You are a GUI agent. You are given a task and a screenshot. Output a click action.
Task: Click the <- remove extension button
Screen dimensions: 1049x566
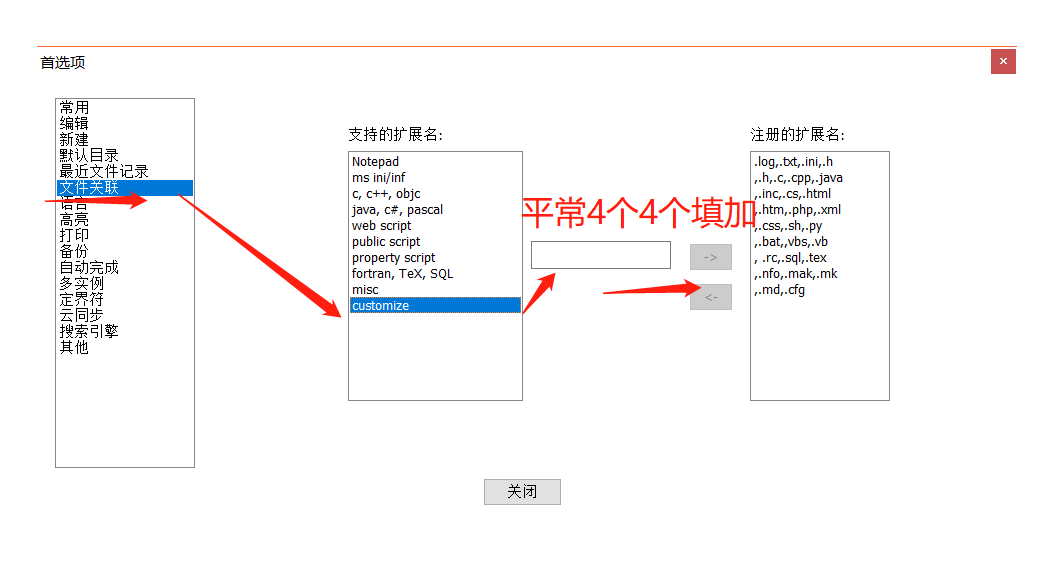click(x=710, y=297)
